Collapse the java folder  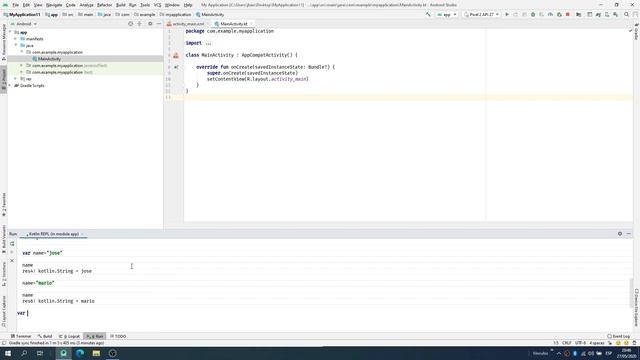pyautogui.click(x=16, y=45)
